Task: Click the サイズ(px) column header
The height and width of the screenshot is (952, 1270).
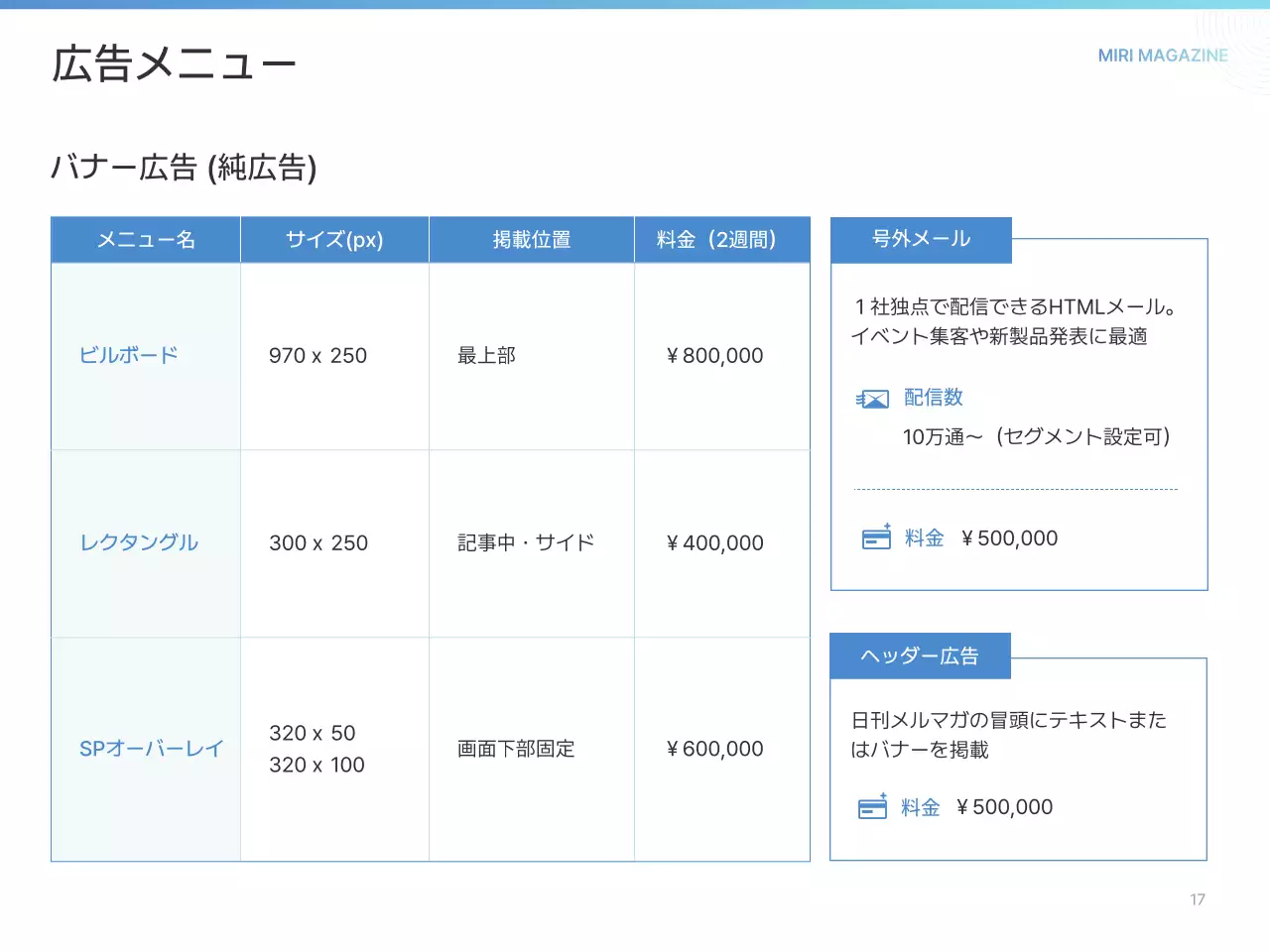Action: [333, 239]
